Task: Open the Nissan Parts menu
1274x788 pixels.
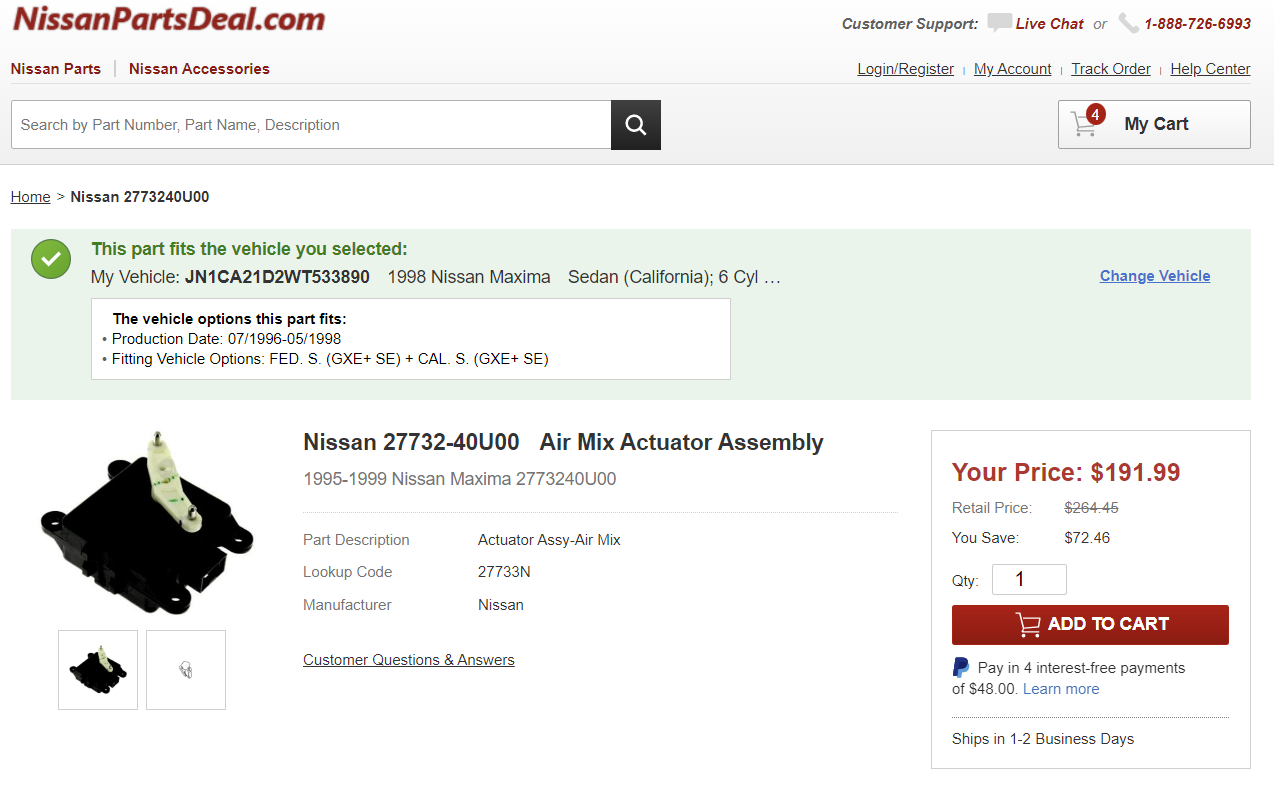Action: (56, 69)
